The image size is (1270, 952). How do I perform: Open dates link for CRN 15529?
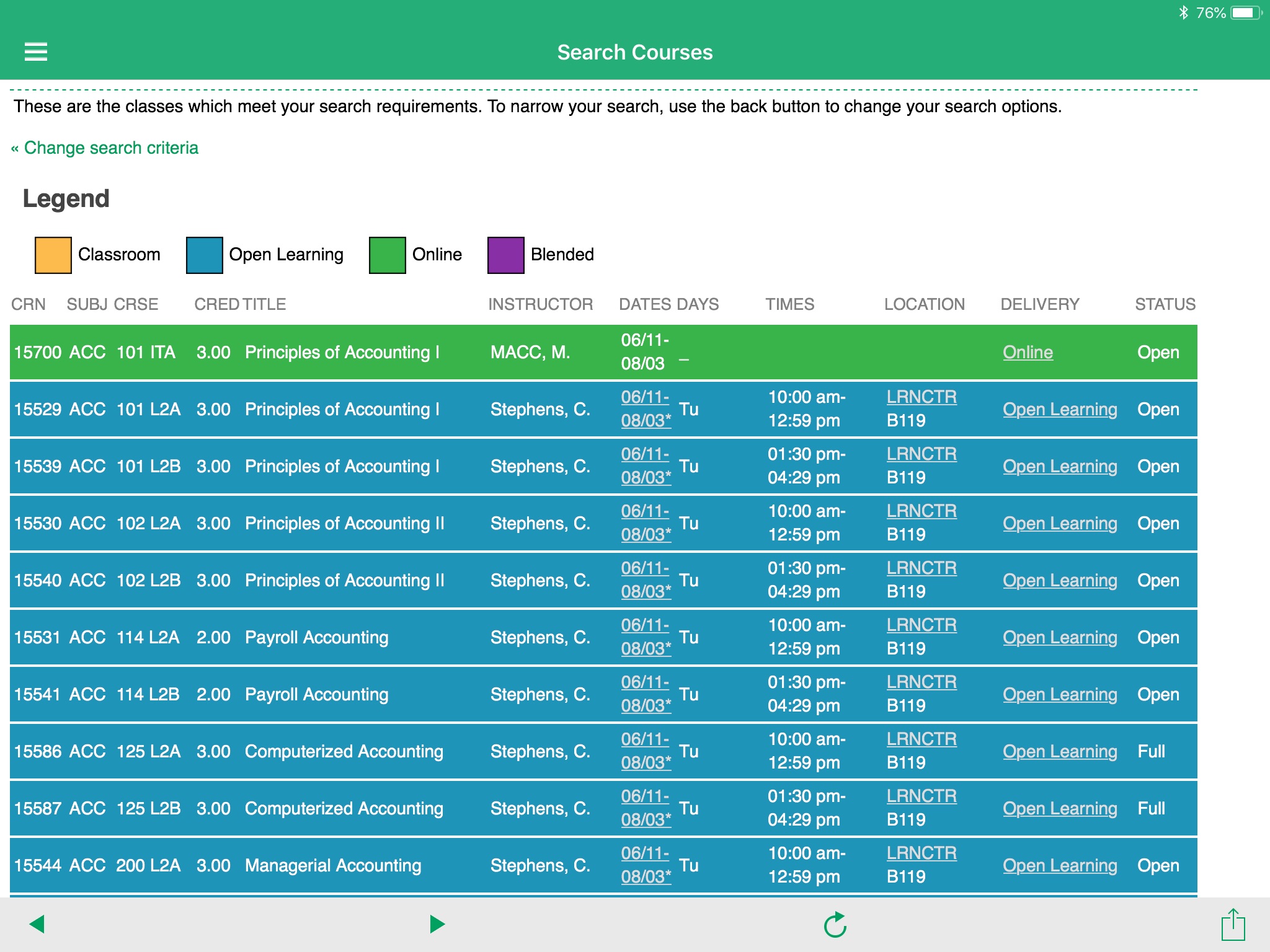click(x=646, y=408)
